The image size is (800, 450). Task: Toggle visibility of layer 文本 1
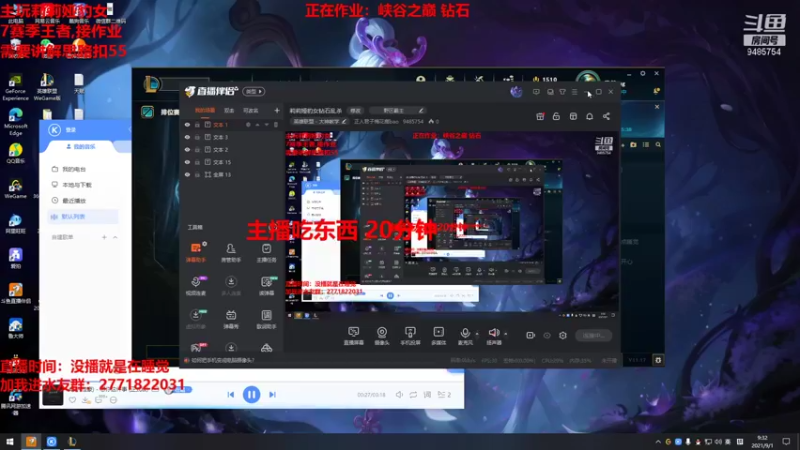point(187,125)
